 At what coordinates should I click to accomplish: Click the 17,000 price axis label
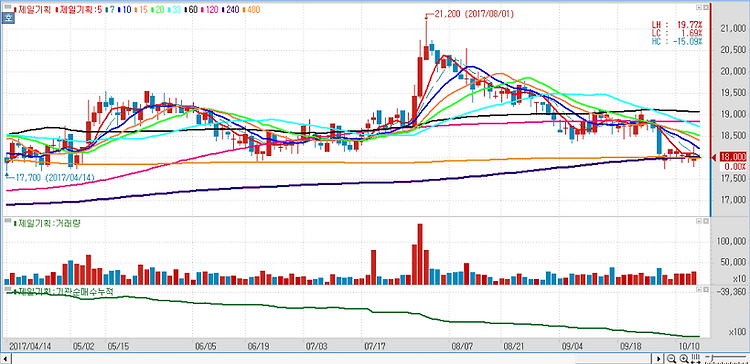732,200
